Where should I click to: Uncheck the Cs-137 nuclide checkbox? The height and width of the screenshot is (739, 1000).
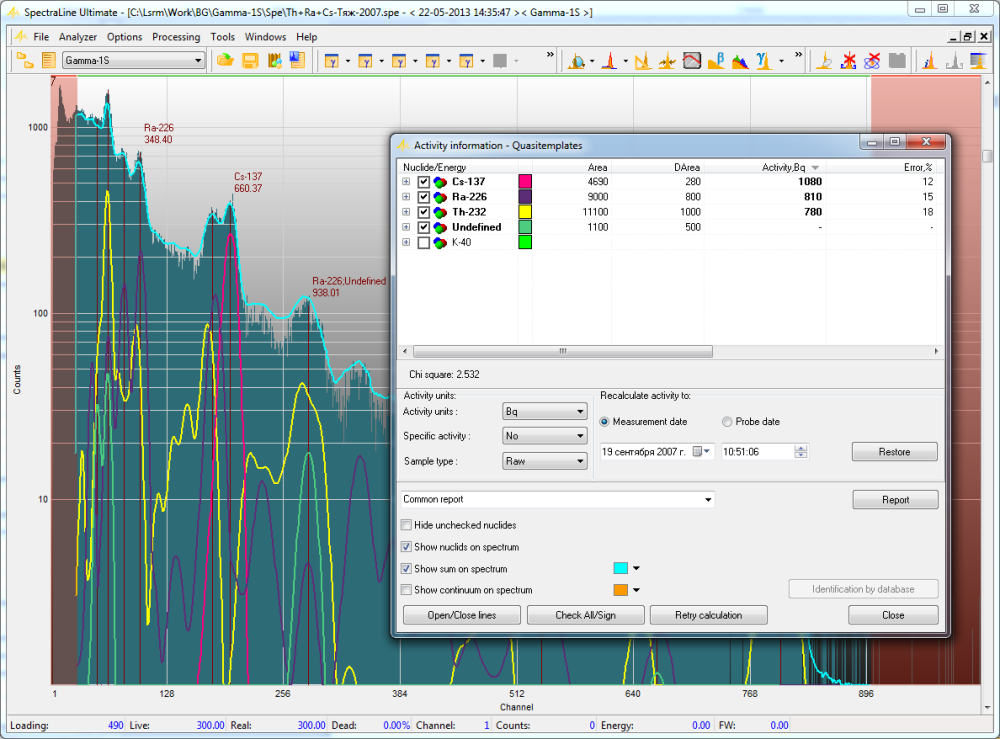(423, 182)
